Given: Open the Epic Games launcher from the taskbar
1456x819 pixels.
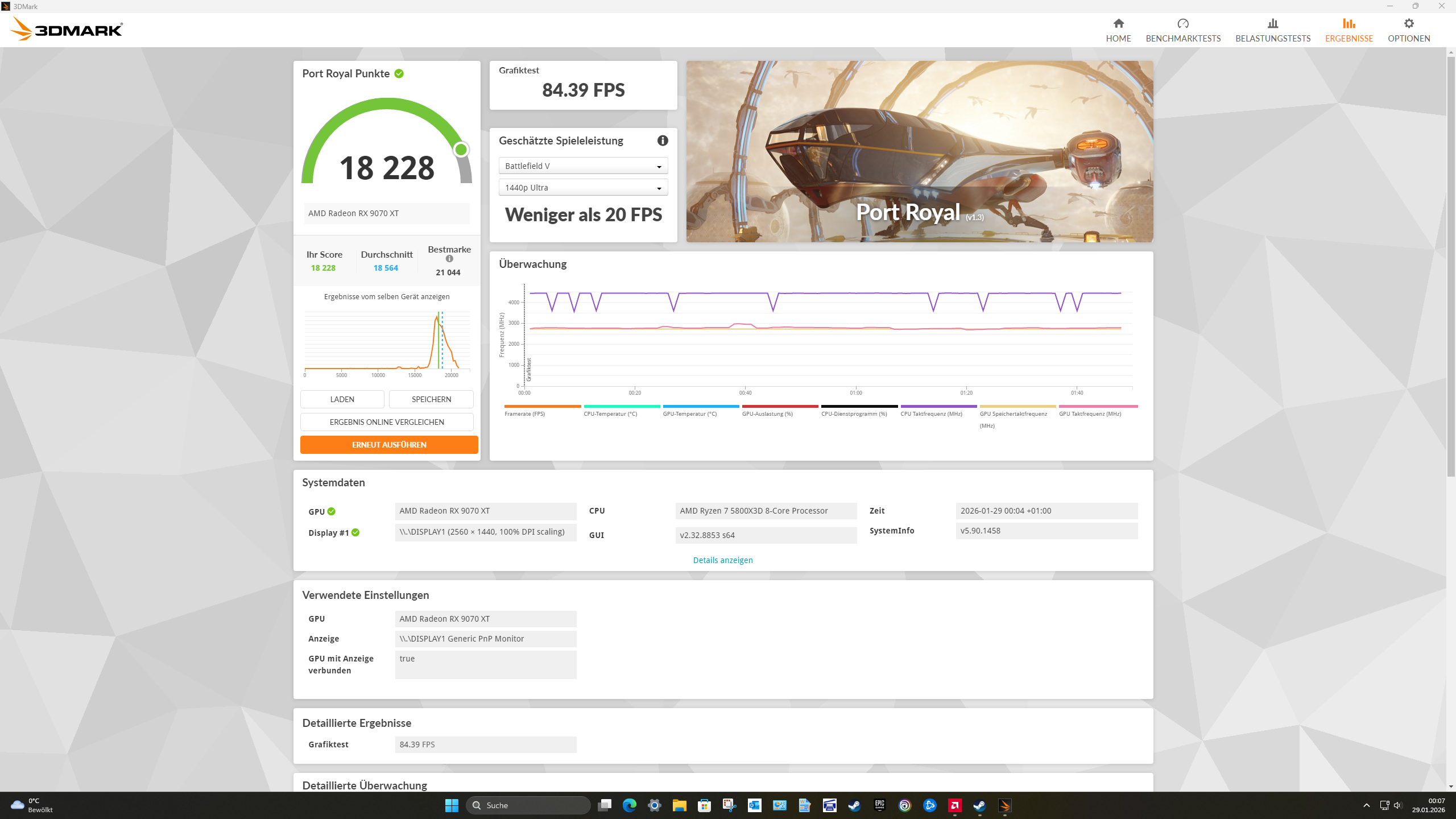Looking at the screenshot, I should click(x=879, y=805).
